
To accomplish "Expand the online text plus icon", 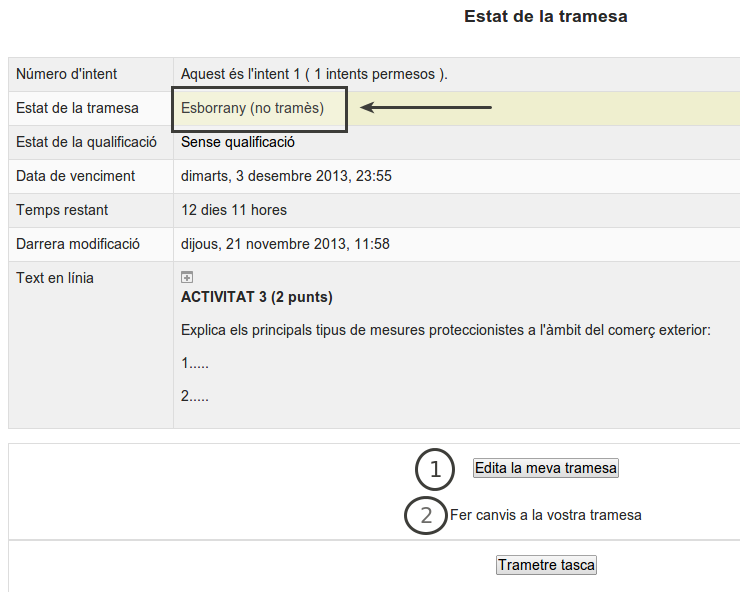I will (x=187, y=277).
